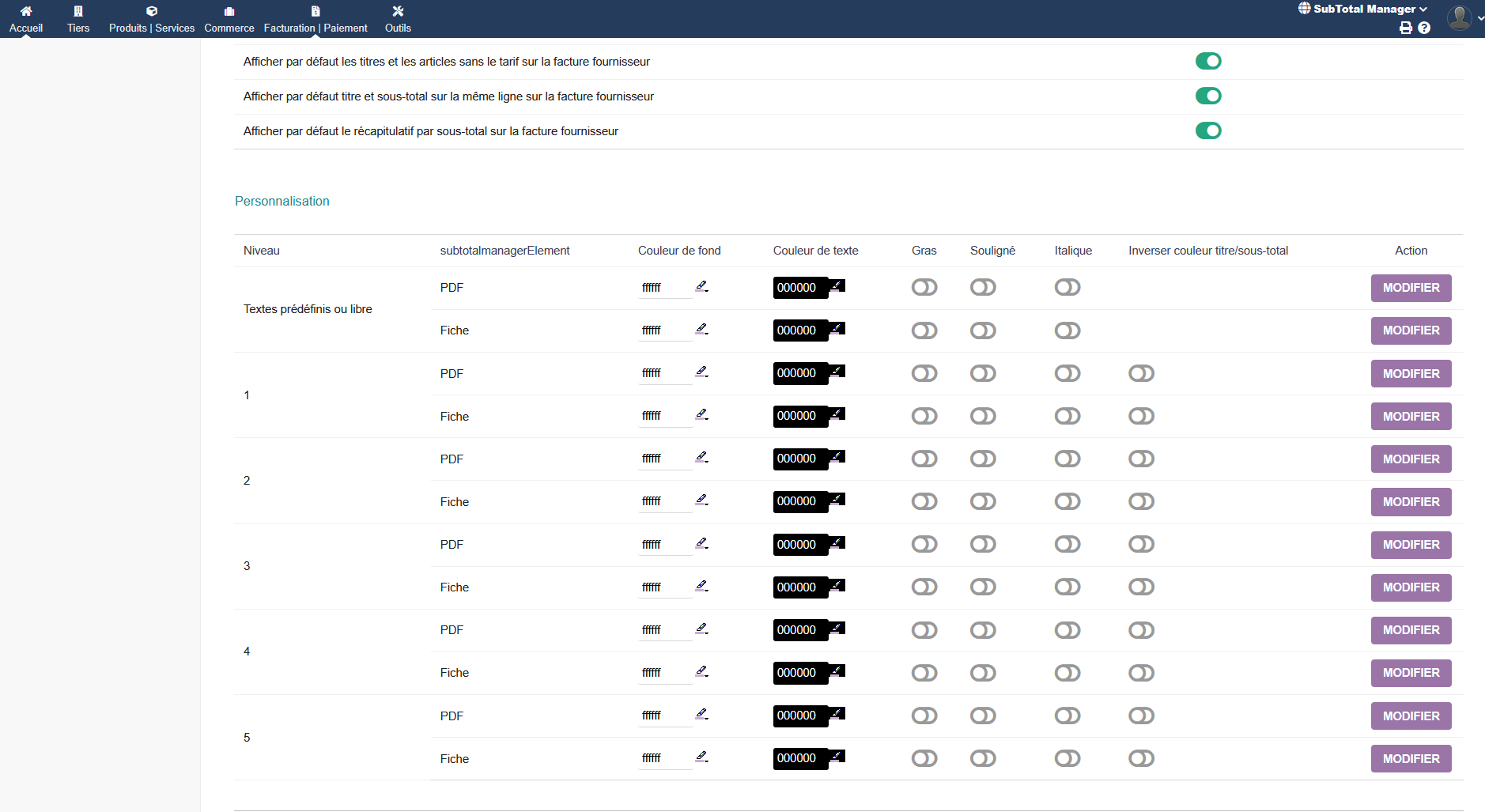Click the Accueil home icon

coord(26,11)
